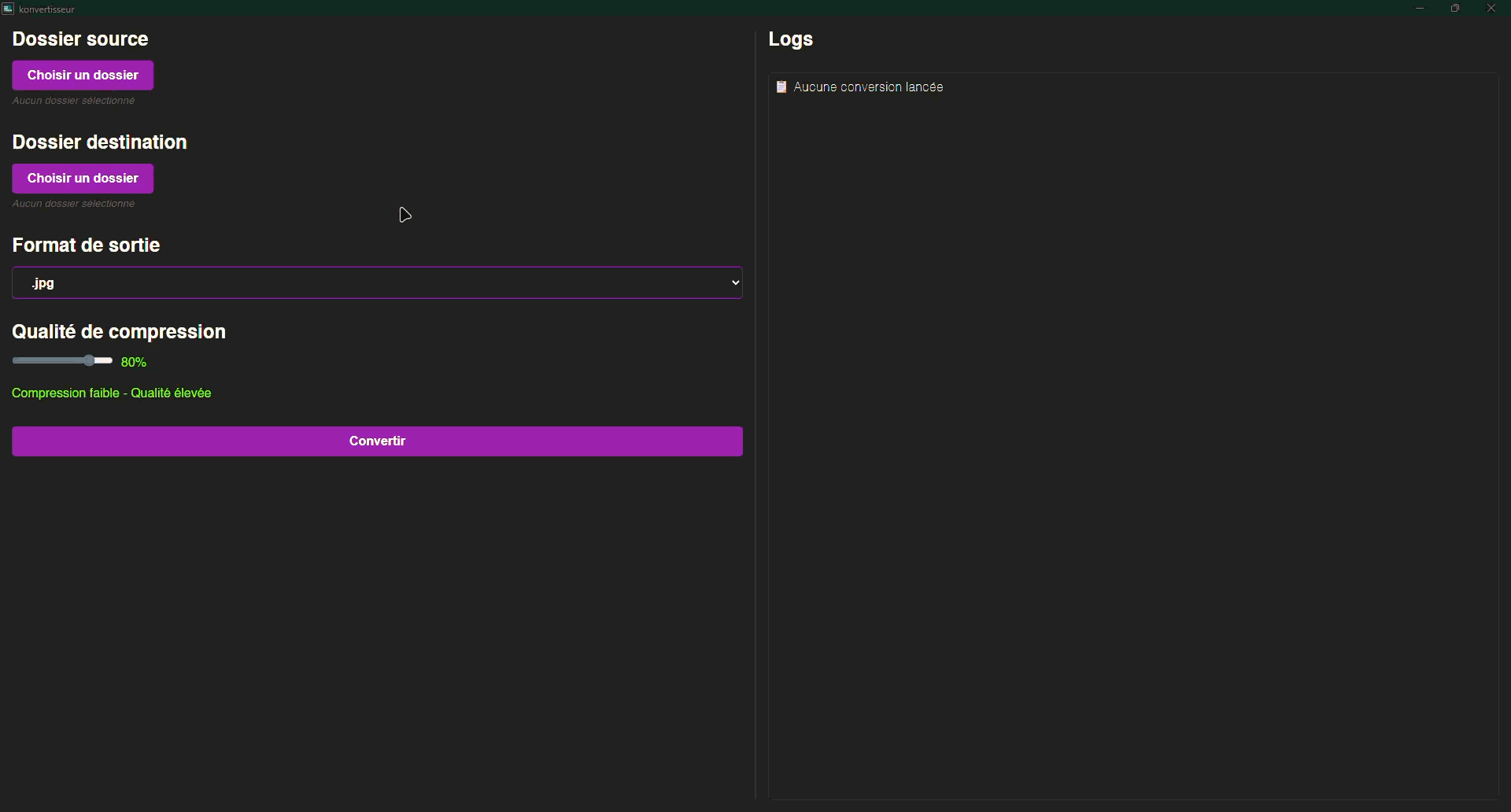Click the minimize window icon
The width and height of the screenshot is (1511, 812).
click(1420, 9)
